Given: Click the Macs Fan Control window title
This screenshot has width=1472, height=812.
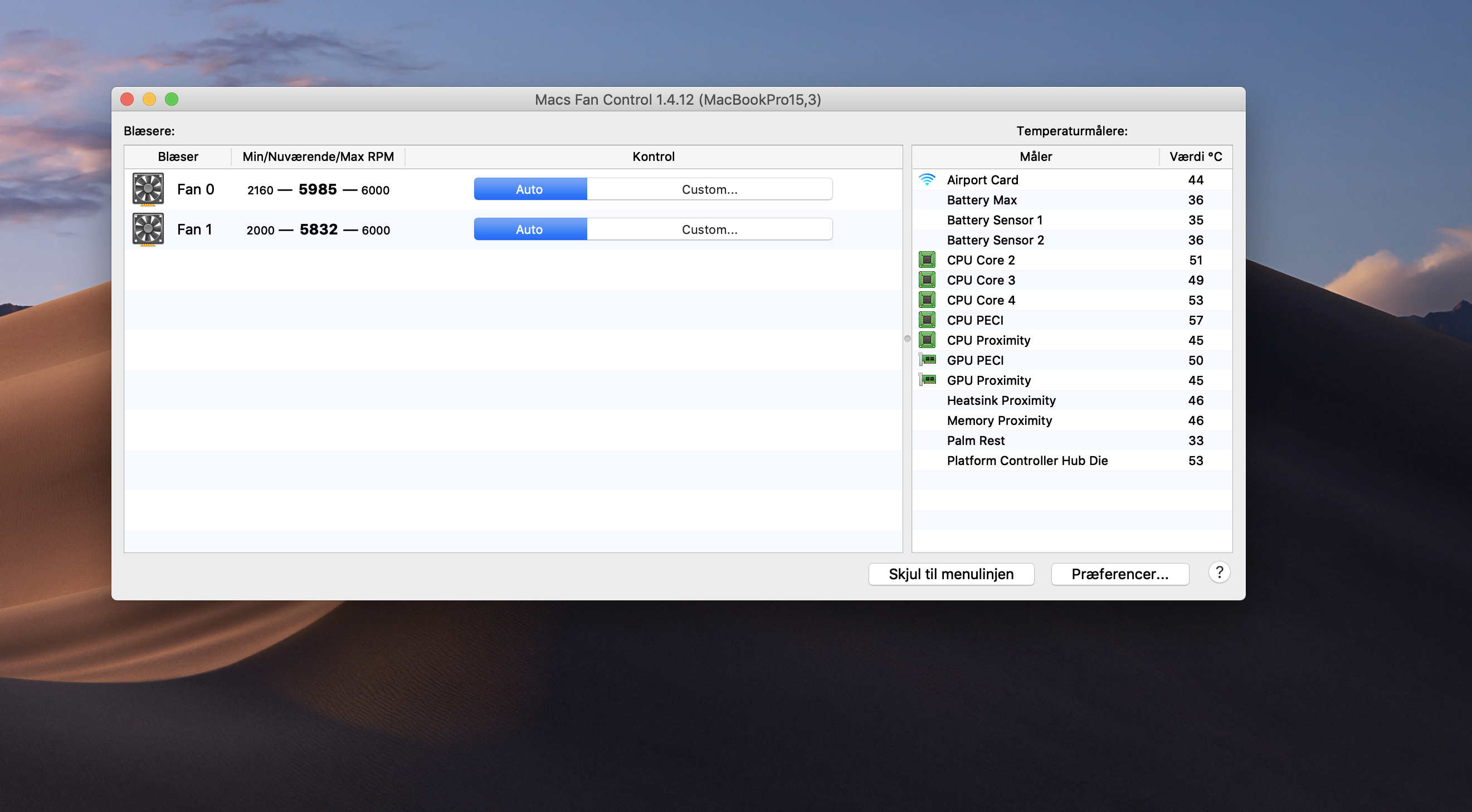Looking at the screenshot, I should 677,99.
